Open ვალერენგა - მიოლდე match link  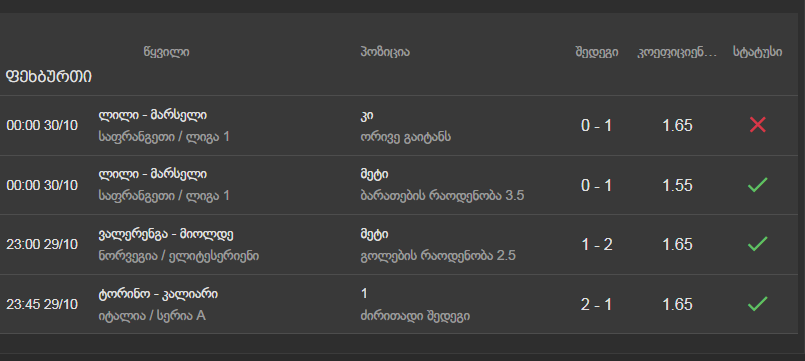click(166, 235)
